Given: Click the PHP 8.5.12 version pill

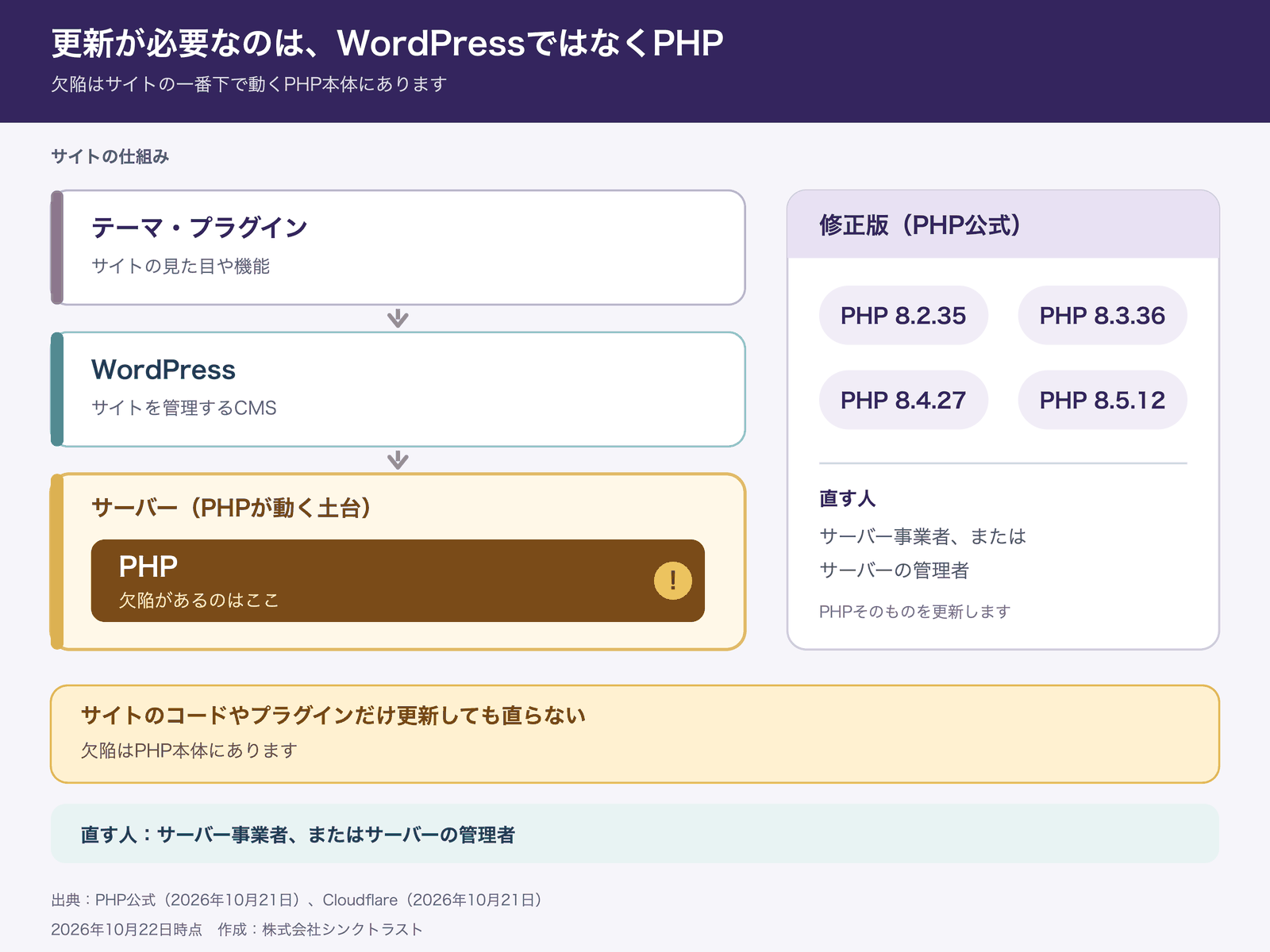Looking at the screenshot, I should point(1103,400).
